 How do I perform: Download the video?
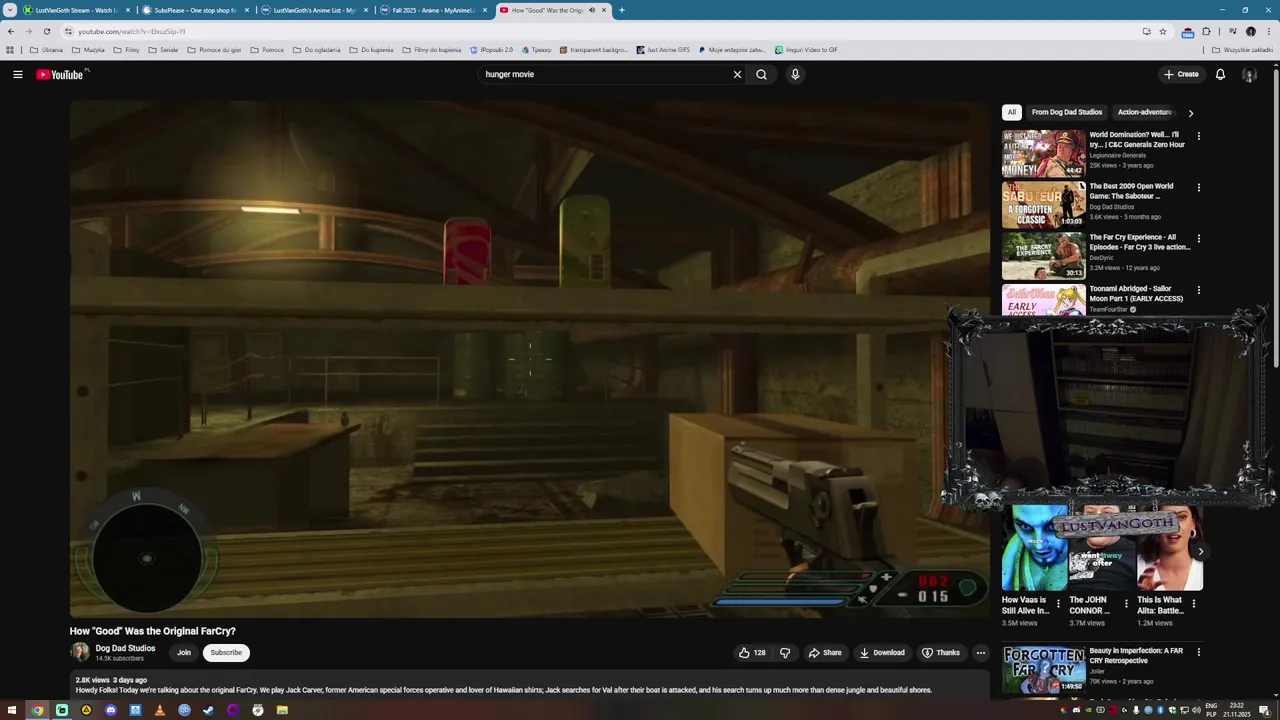pyautogui.click(x=882, y=652)
